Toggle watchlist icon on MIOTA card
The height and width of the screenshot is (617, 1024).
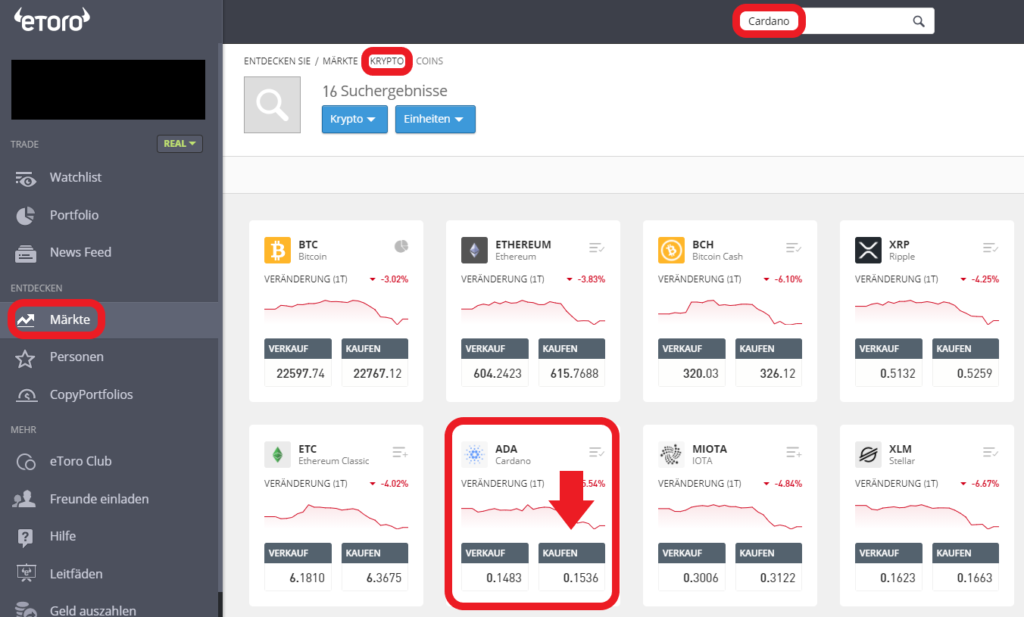793,452
